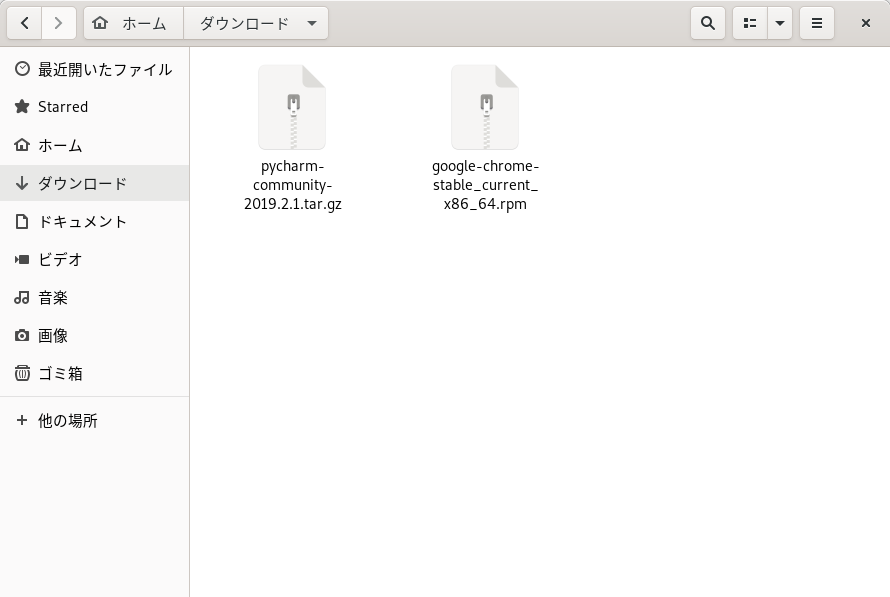Click the ゴミ箱 trash icon
890x597 pixels.
pos(22,373)
